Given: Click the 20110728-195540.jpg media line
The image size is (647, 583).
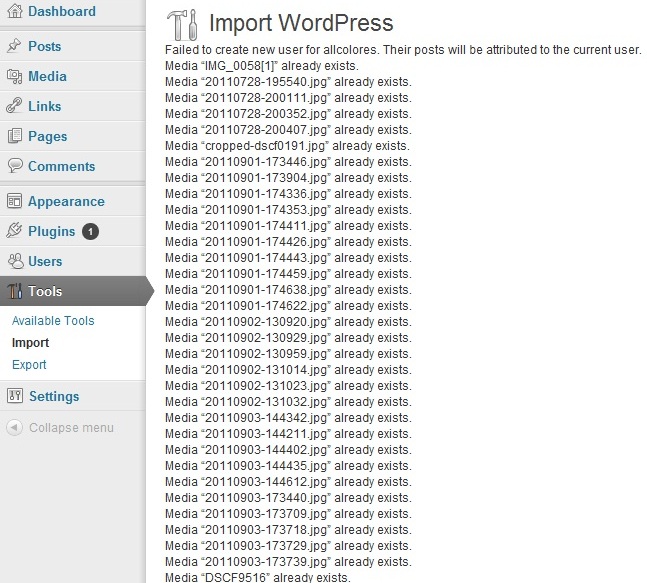Looking at the screenshot, I should coord(288,82).
